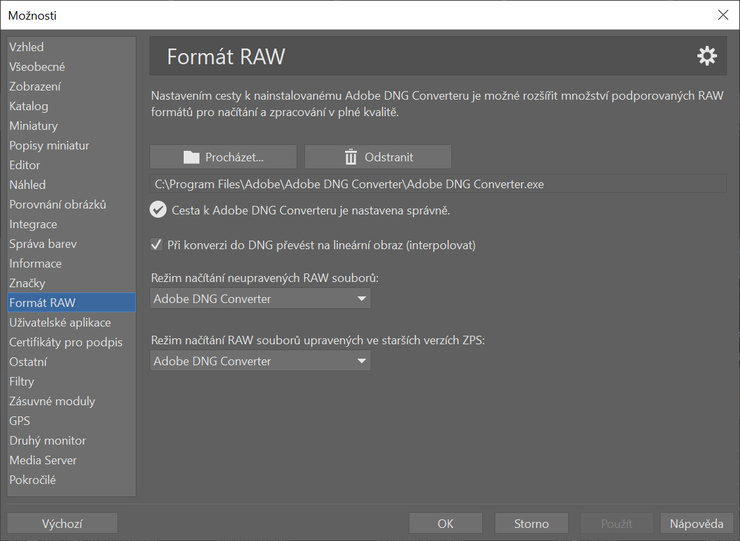
Task: Open the GPS settings category
Action: (x=71, y=421)
